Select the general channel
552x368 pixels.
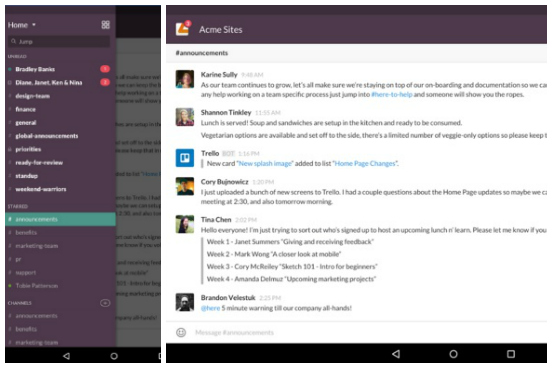point(26,123)
